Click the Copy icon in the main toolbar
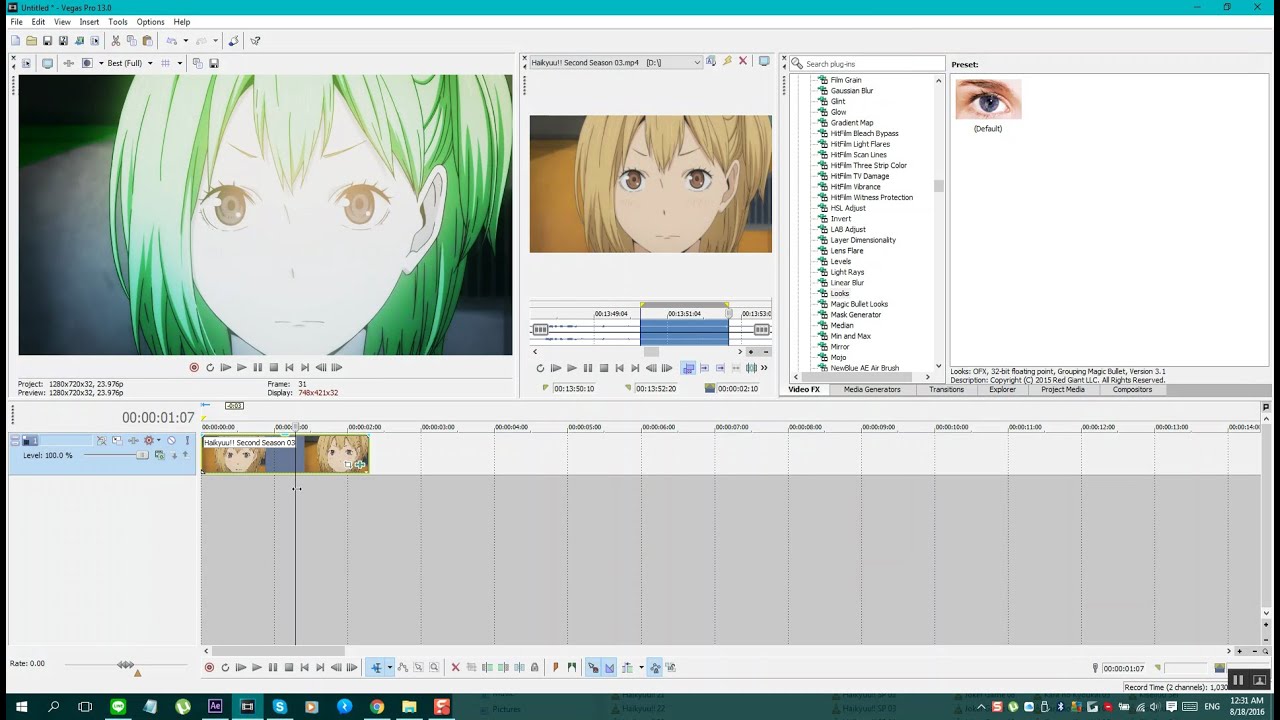The width and height of the screenshot is (1280, 720). [x=131, y=41]
